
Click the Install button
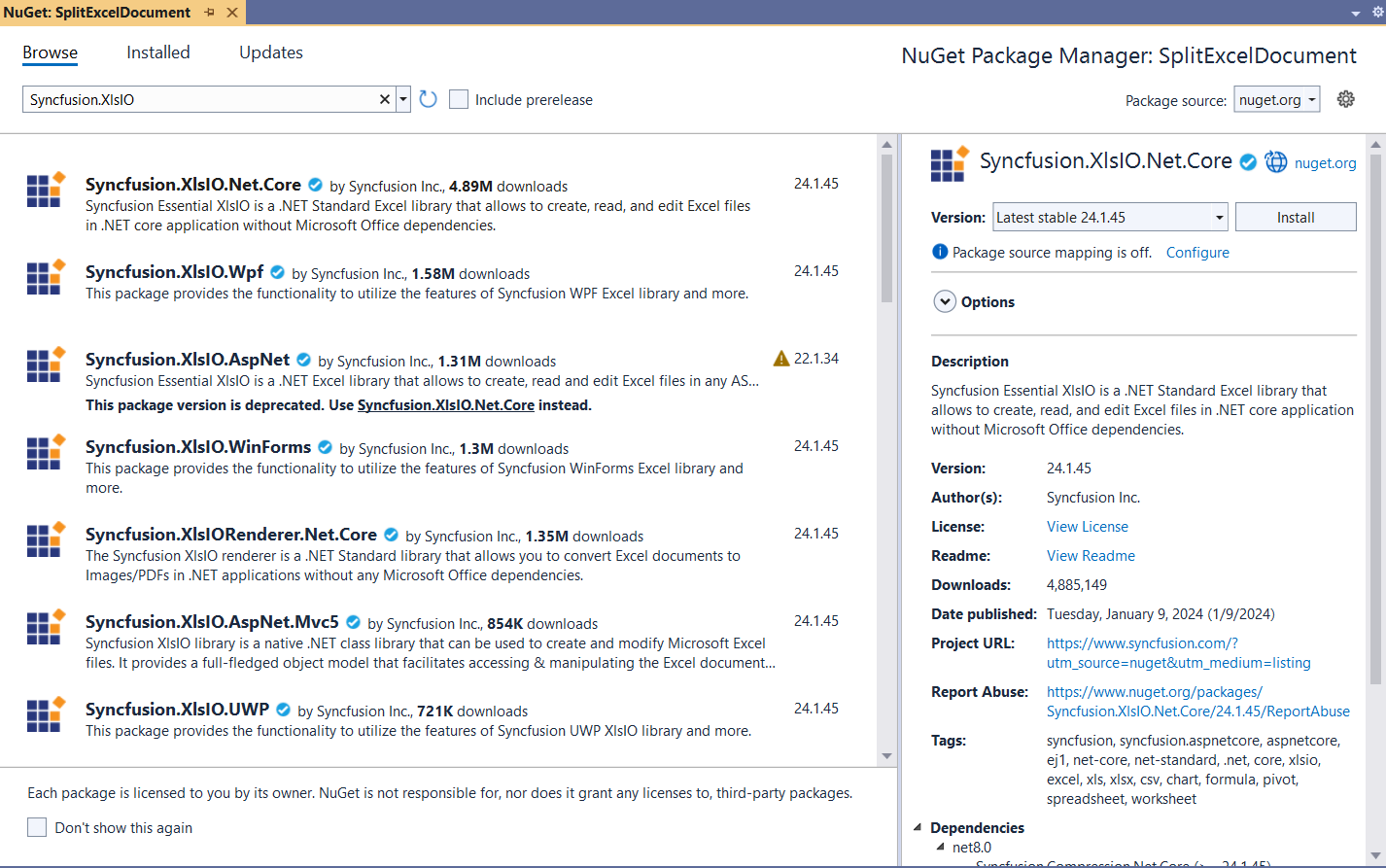[1295, 218]
